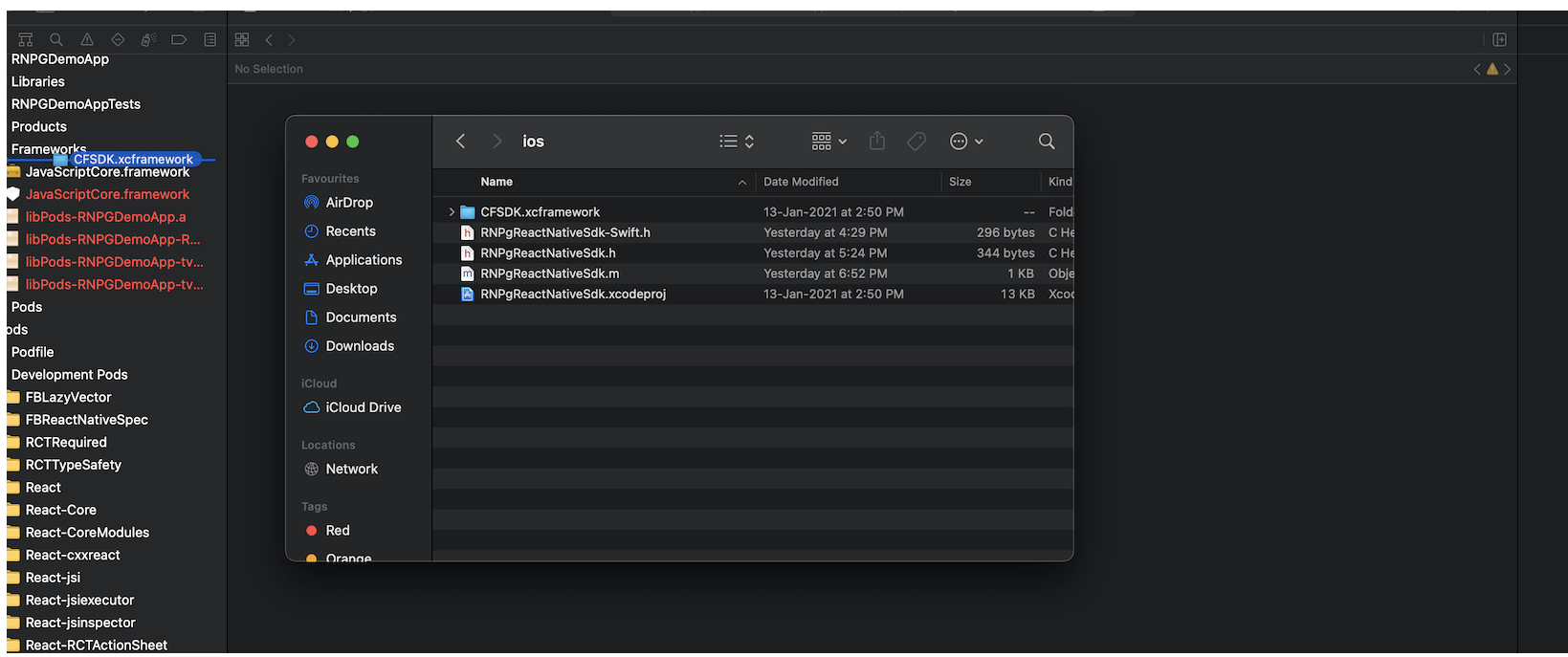The height and width of the screenshot is (657, 1568).
Task: Sort by the Kind column header
Action: 1060,182
